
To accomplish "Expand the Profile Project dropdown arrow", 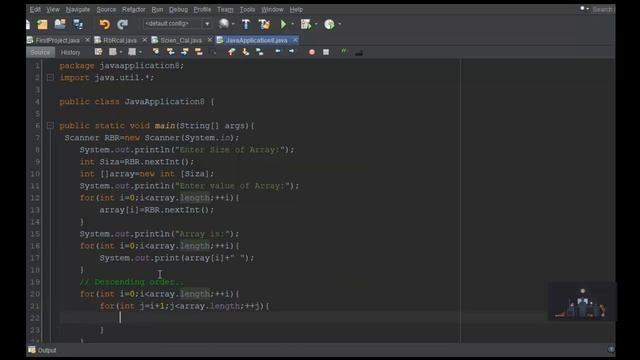I will (340, 24).
